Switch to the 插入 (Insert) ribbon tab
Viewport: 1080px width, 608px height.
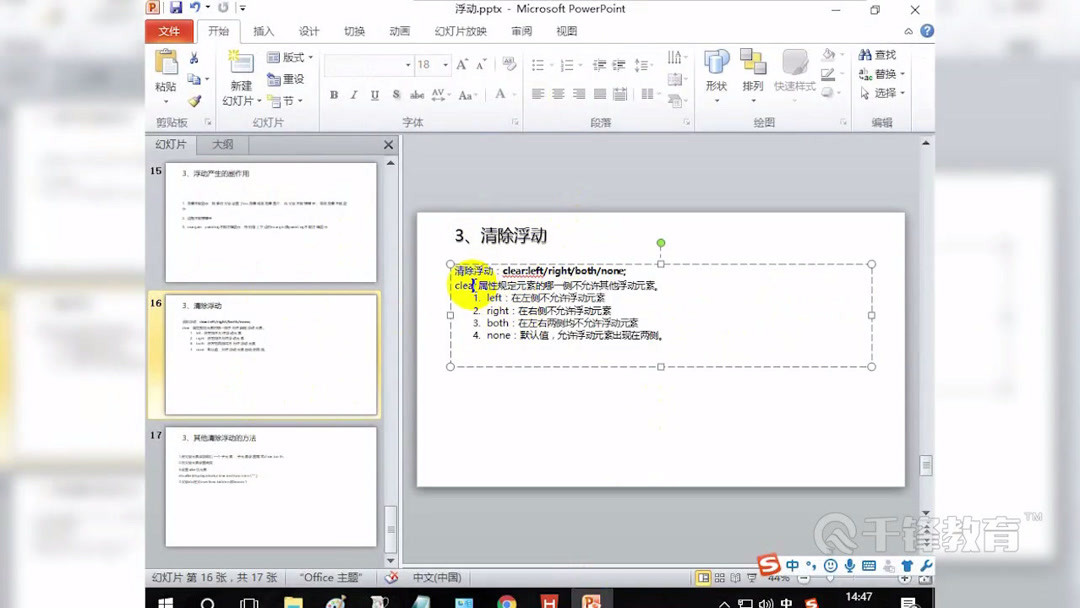point(263,31)
